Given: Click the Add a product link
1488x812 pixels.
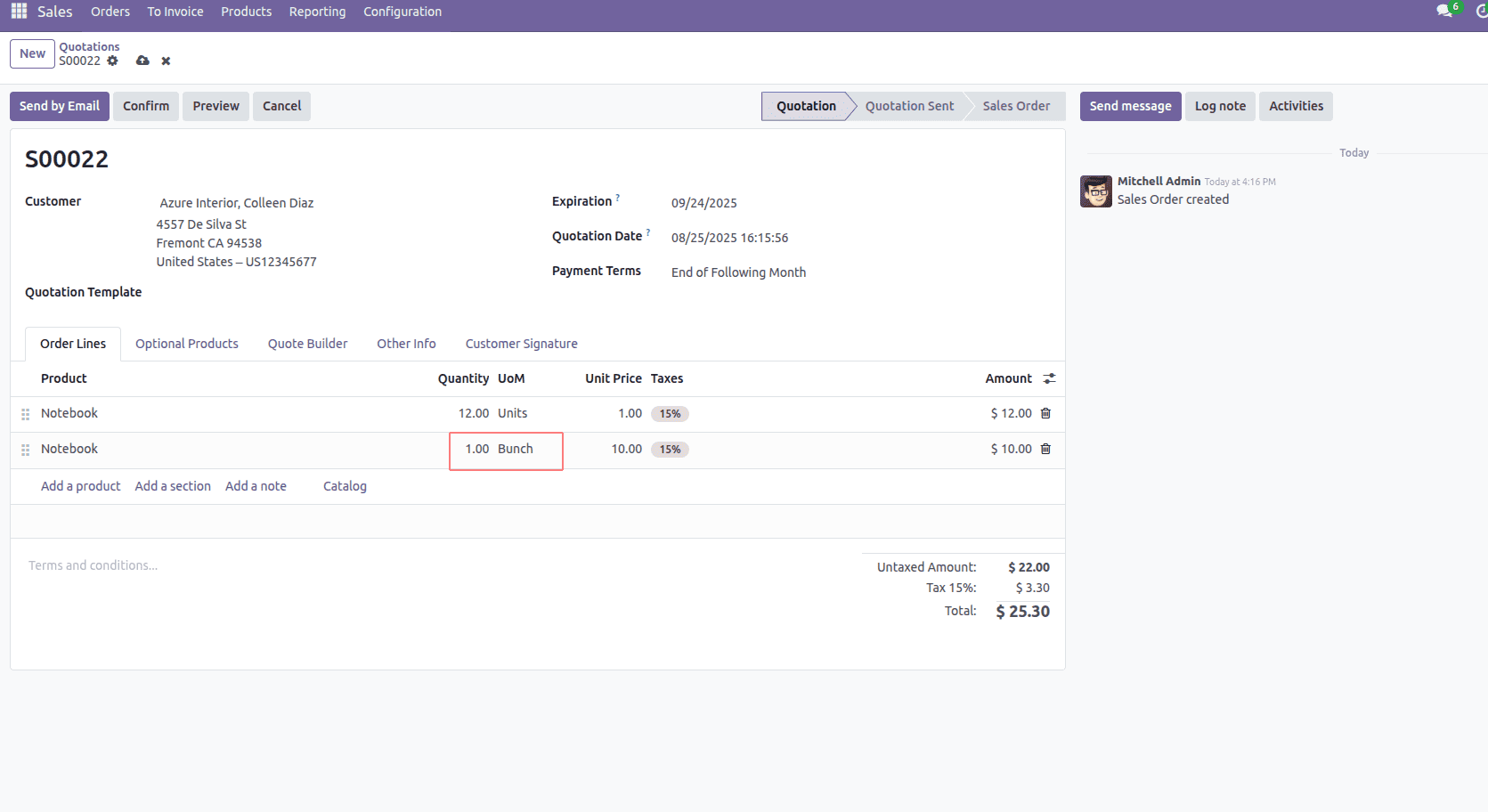Looking at the screenshot, I should 80,486.
